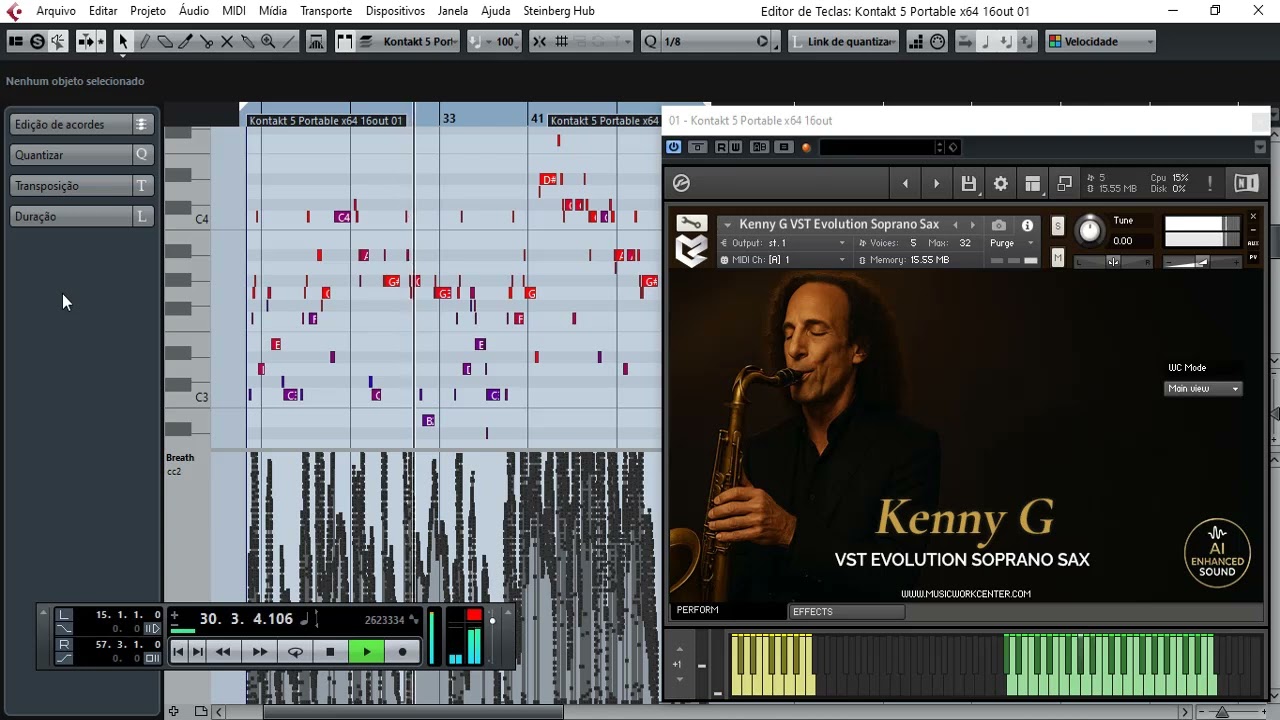Screen dimensions: 1280x720
Task: Toggle Solo Editor button
Action: click(x=37, y=41)
